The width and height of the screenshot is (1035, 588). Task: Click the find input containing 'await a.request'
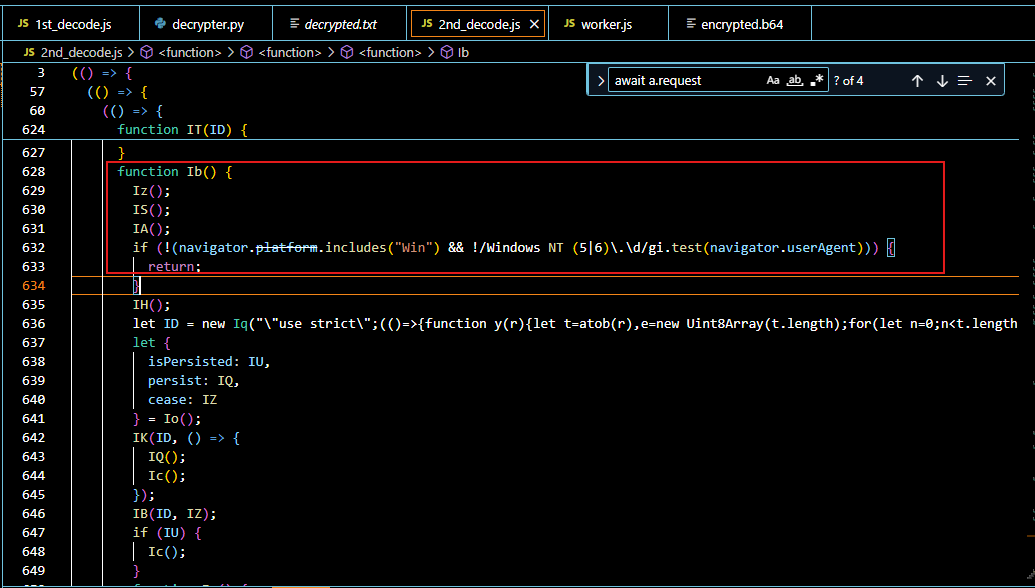[685, 81]
